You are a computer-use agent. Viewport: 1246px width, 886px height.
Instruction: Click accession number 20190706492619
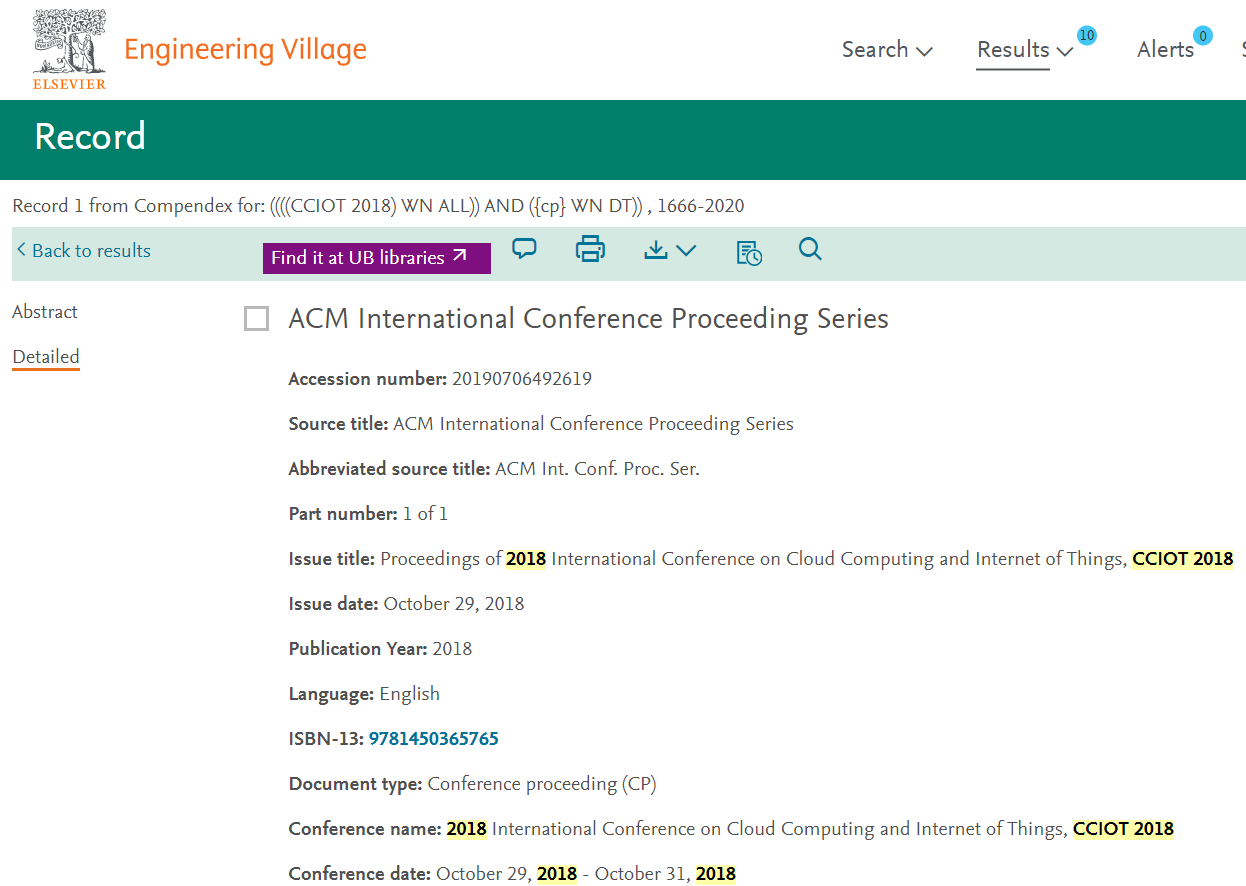click(x=522, y=379)
